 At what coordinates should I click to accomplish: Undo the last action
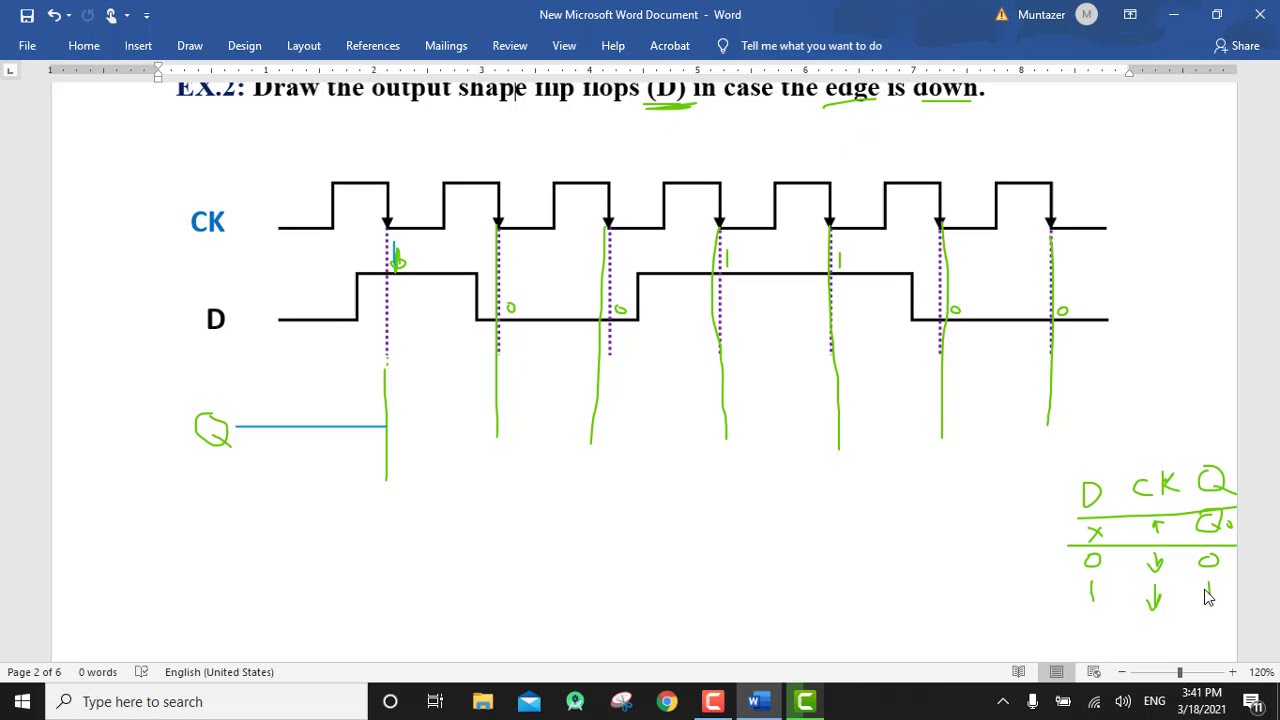tap(53, 15)
